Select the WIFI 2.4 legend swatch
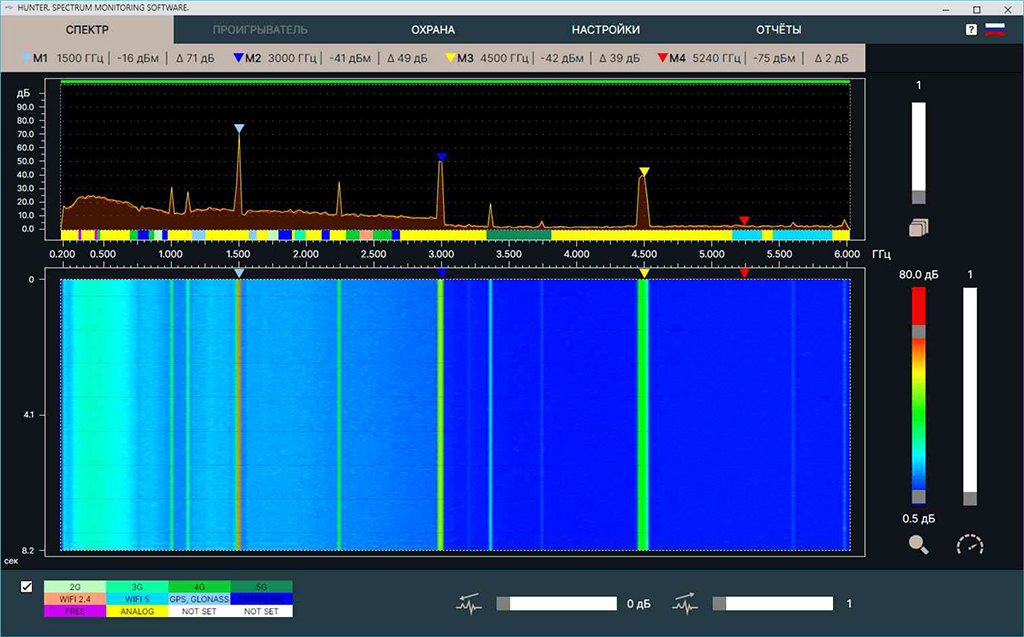This screenshot has height=637, width=1024. tap(75, 599)
